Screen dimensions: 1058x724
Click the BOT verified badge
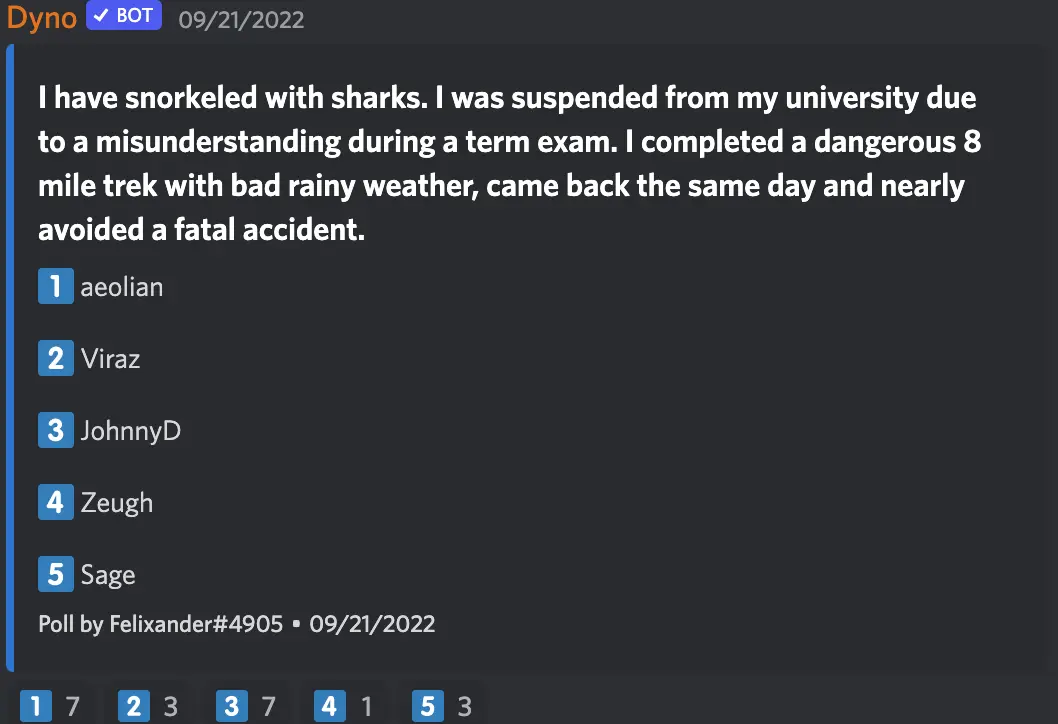pyautogui.click(x=123, y=17)
